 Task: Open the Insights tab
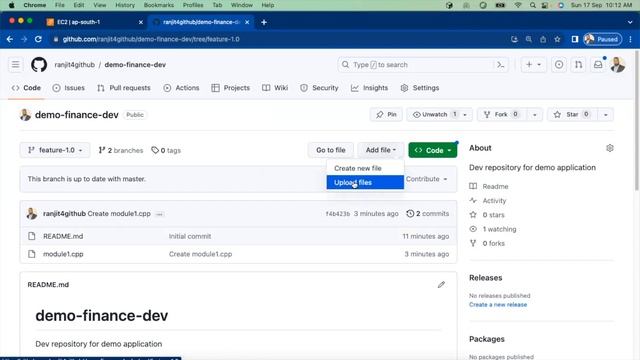(369, 88)
